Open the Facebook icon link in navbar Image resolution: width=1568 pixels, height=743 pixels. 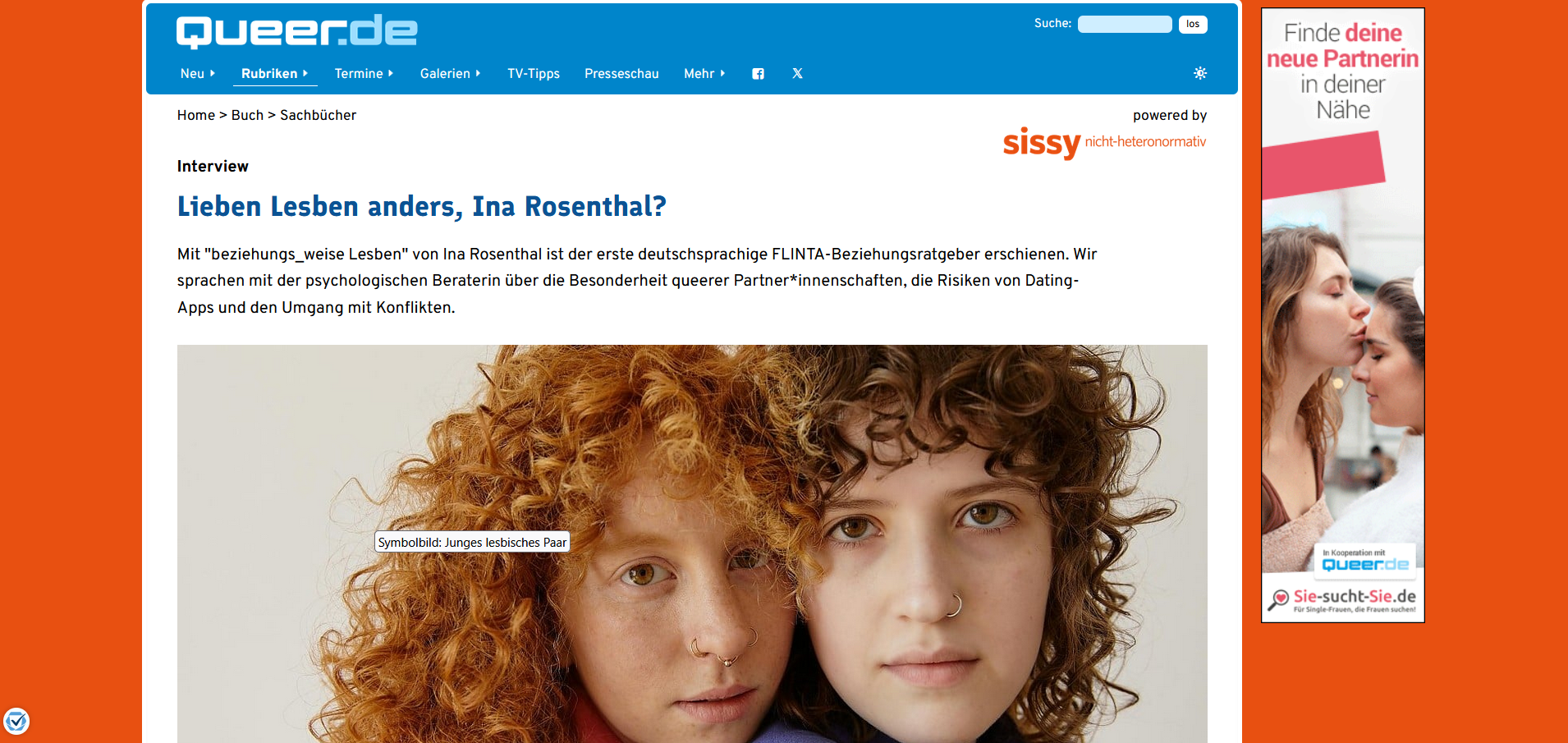click(x=758, y=74)
